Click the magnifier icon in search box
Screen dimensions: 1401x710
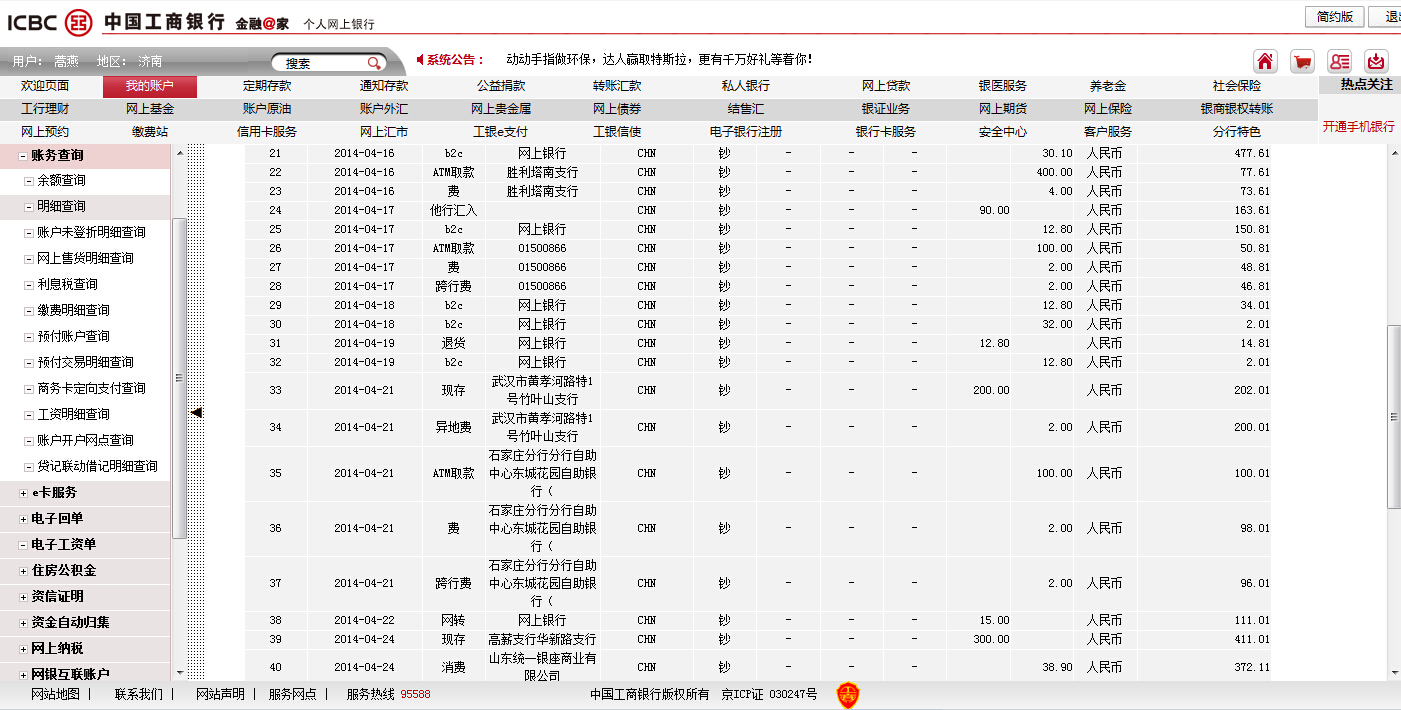click(x=373, y=63)
